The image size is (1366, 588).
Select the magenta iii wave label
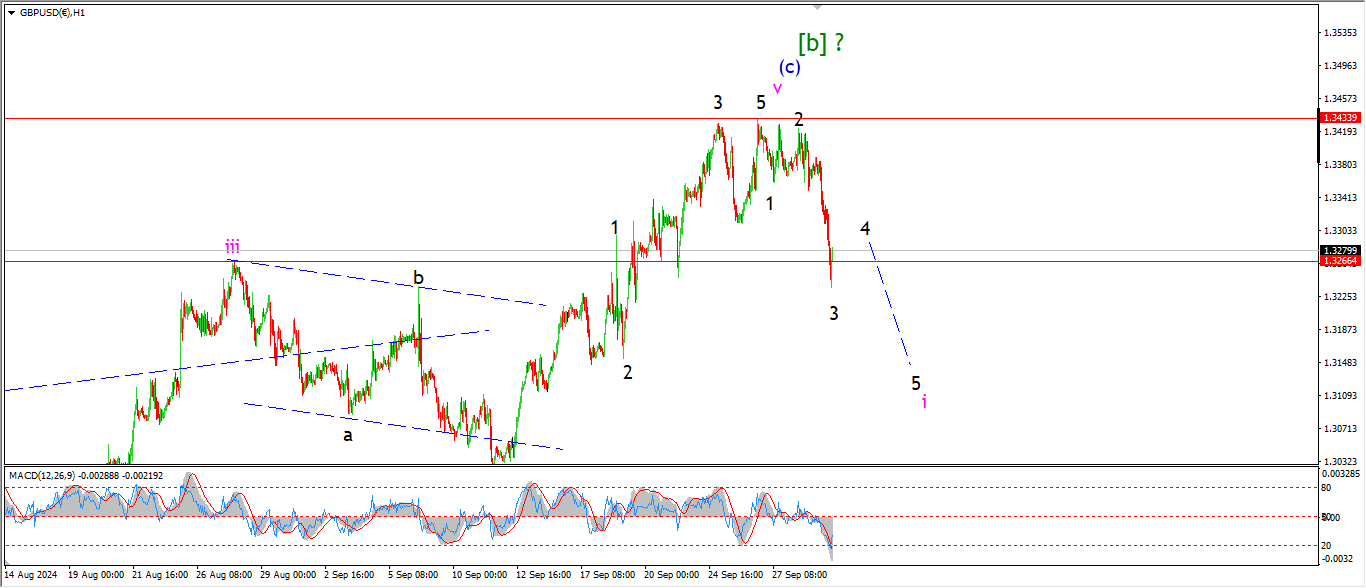tap(232, 245)
